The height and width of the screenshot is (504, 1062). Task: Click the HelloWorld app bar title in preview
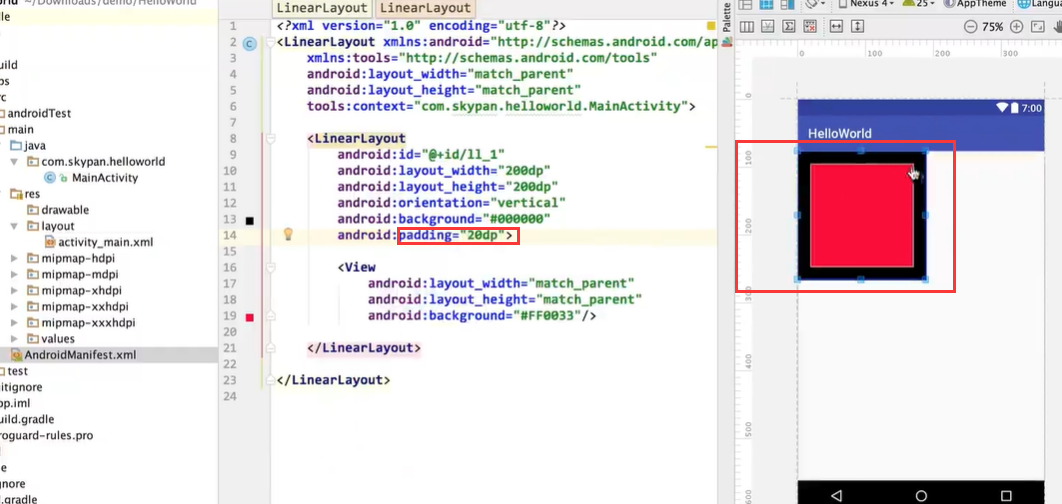click(840, 133)
